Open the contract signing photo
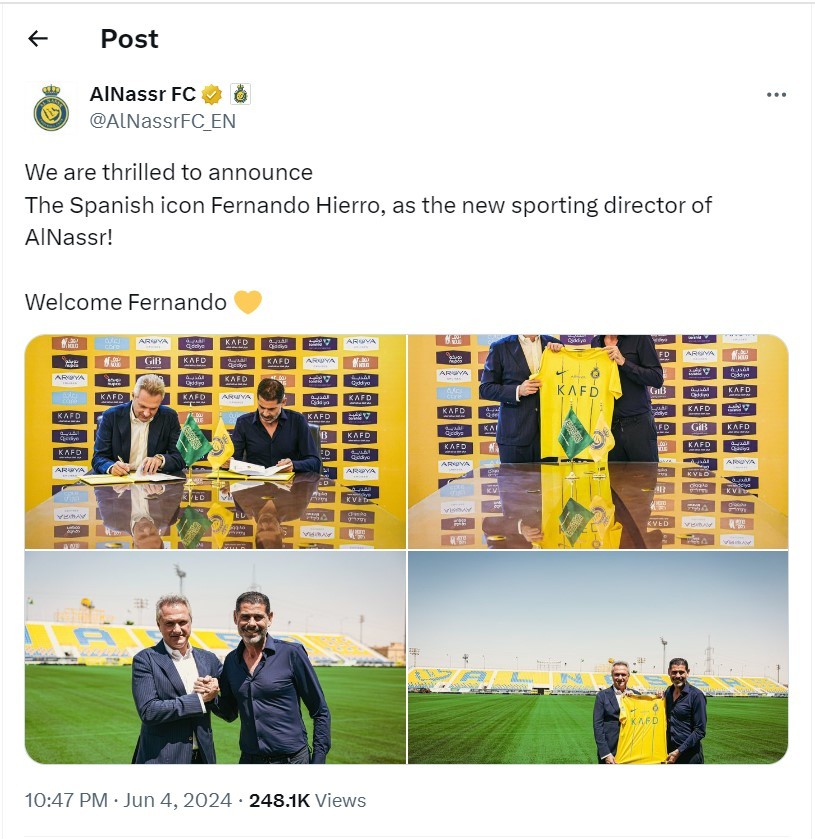 215,441
